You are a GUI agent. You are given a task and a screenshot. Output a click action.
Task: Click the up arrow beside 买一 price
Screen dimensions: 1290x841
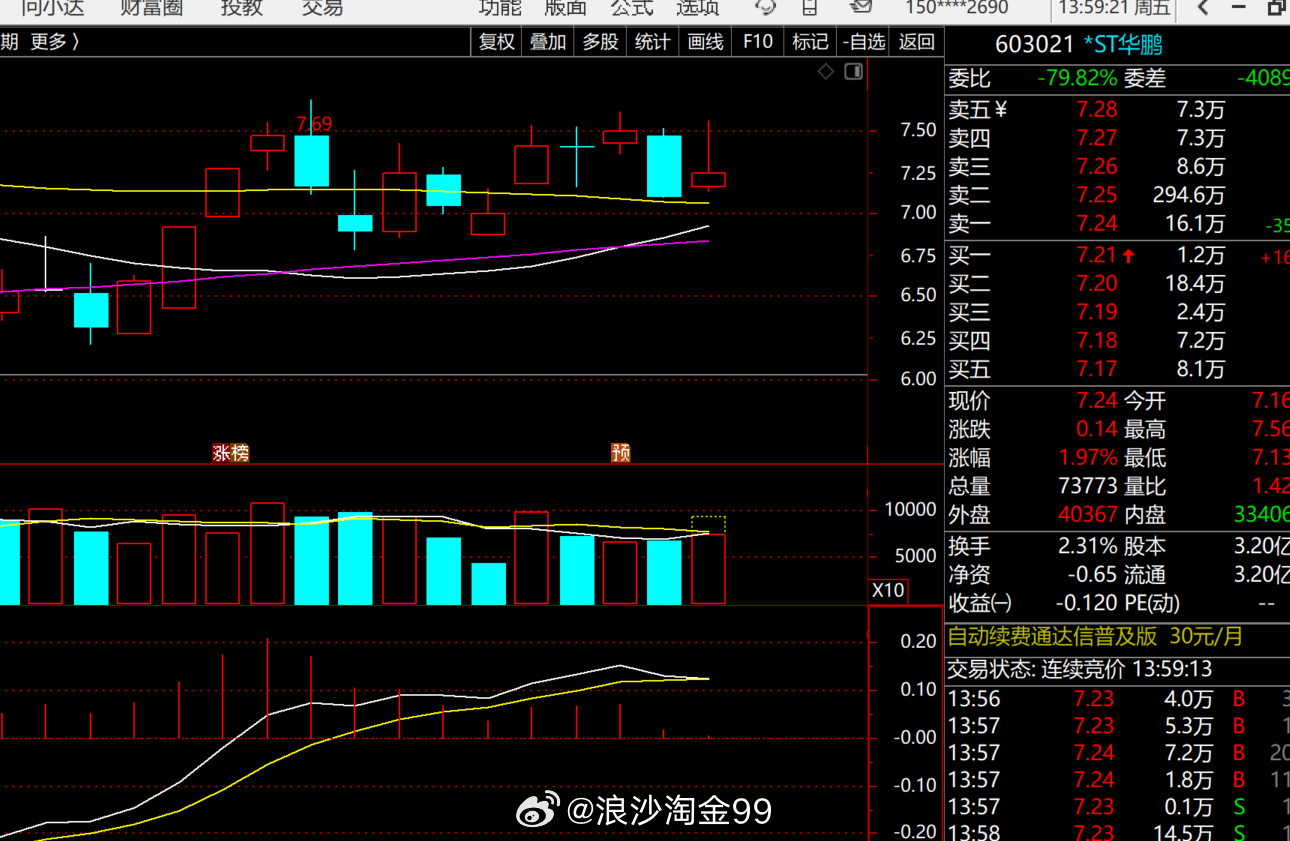tap(1129, 256)
